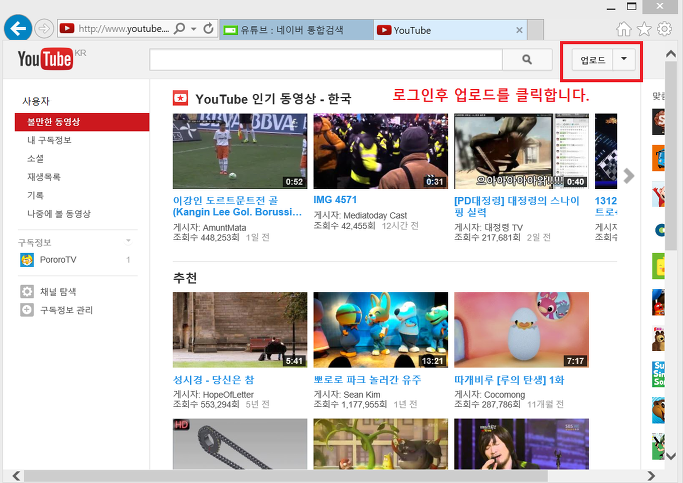The height and width of the screenshot is (483, 683).
Task: Open the 5:41 park bench thumbnail
Action: click(x=240, y=330)
